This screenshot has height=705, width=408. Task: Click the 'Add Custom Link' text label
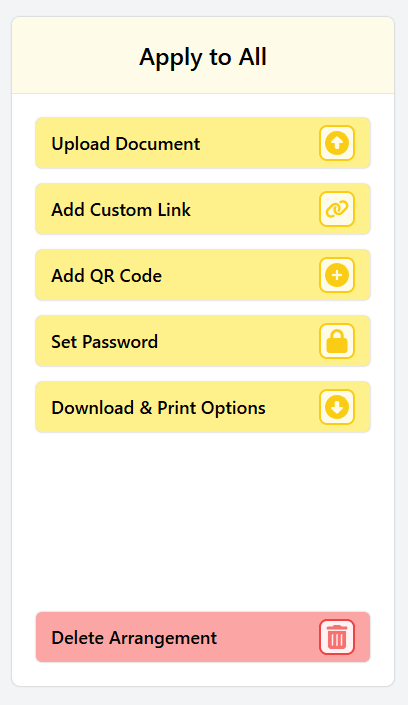coord(121,210)
